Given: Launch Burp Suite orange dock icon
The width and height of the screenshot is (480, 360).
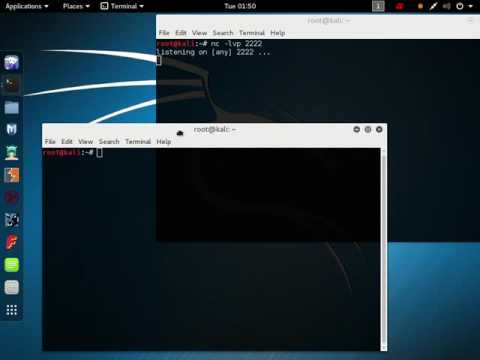Looking at the screenshot, I should (x=12, y=175).
